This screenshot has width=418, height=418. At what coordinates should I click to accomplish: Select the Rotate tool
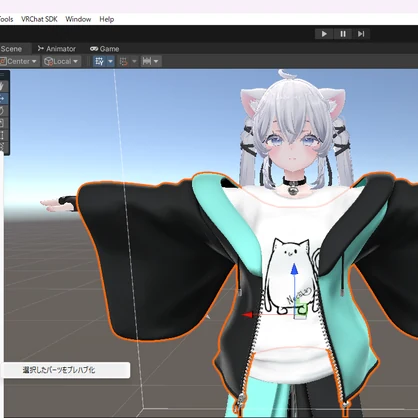tap(3, 111)
